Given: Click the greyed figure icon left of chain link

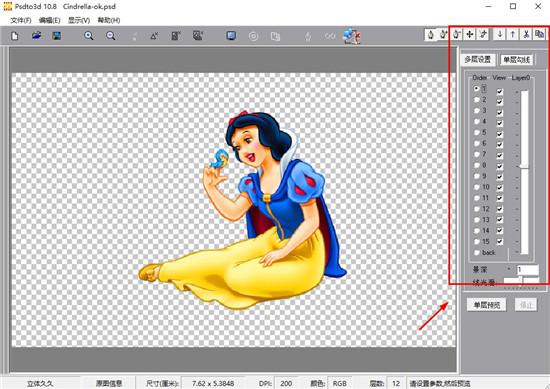Looking at the screenshot, I should (x=308, y=36).
